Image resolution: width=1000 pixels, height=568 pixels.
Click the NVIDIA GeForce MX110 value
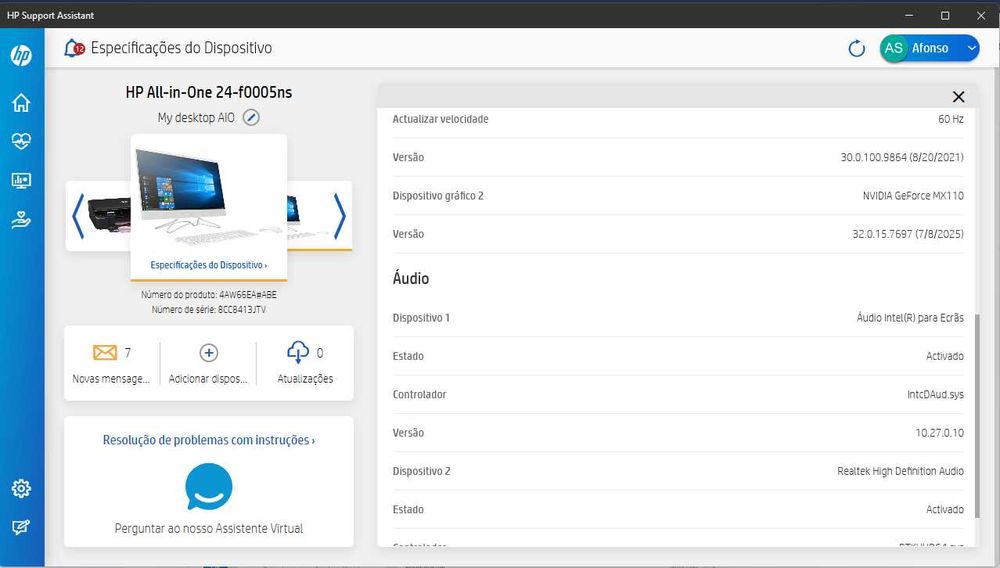coord(913,196)
